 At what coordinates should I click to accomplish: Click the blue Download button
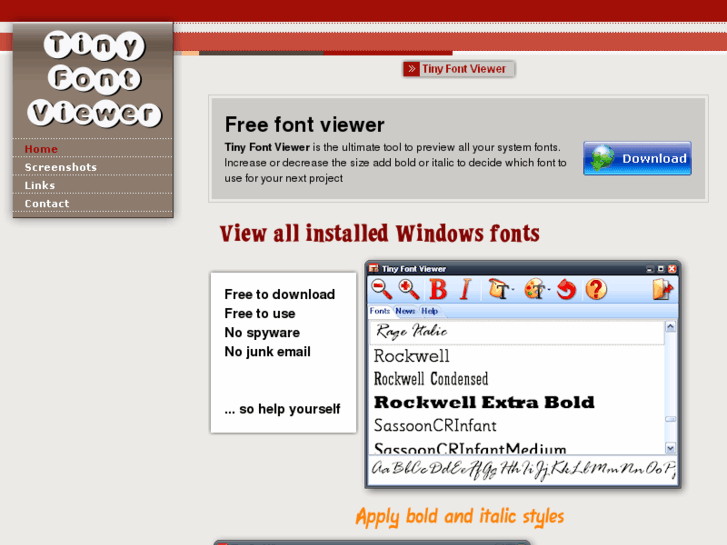pyautogui.click(x=637, y=158)
